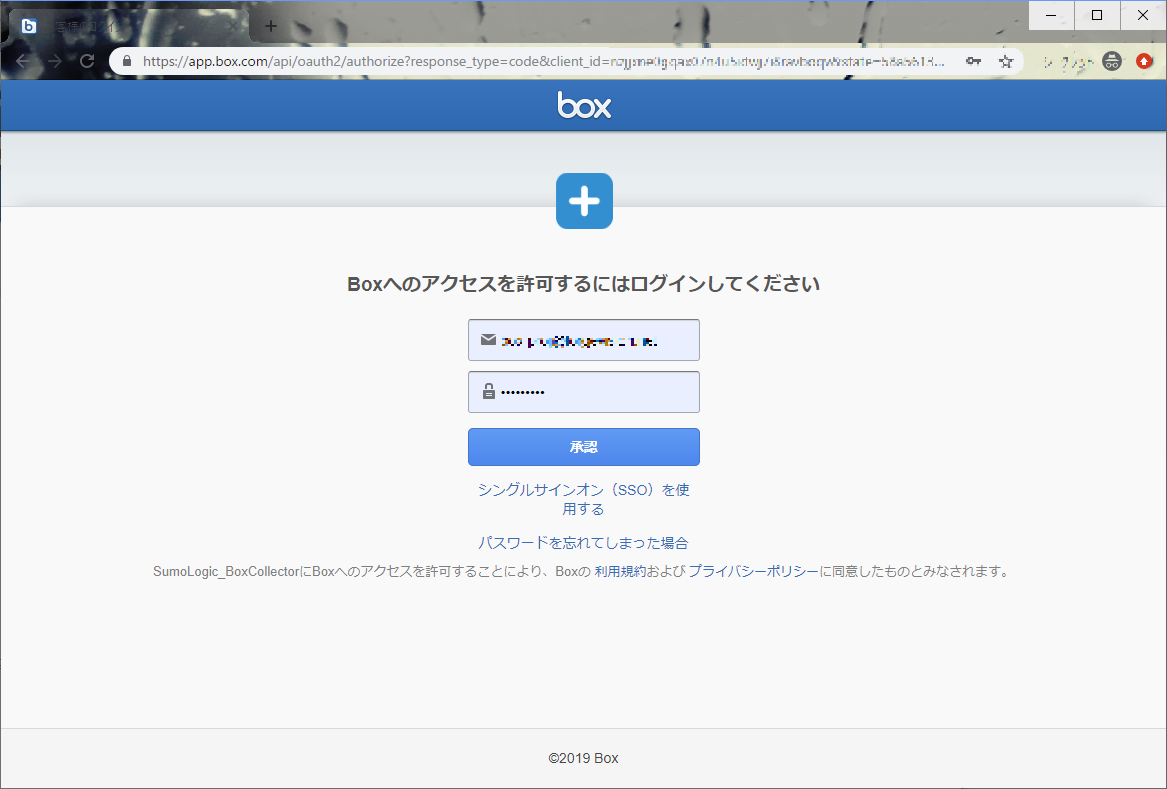The width and height of the screenshot is (1167, 789).
Task: Open the プライバシーポリシー link
Action: click(753, 572)
